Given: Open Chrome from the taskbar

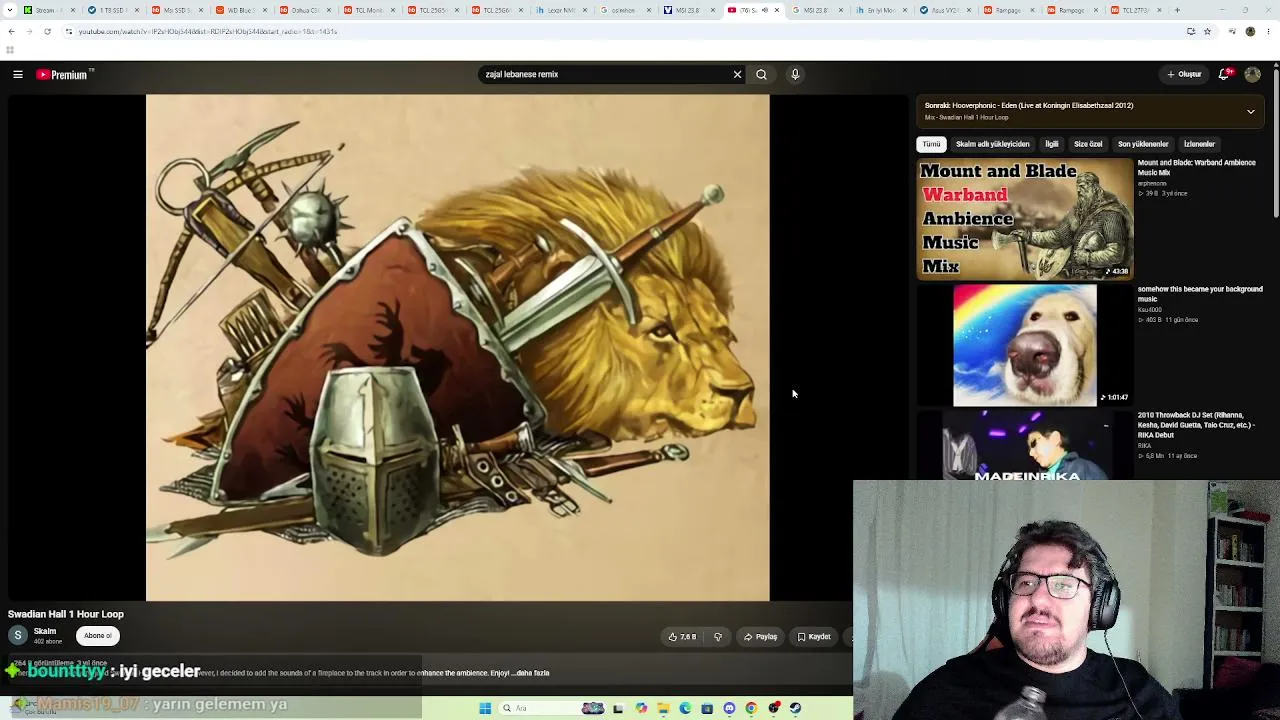Looking at the screenshot, I should (x=751, y=708).
